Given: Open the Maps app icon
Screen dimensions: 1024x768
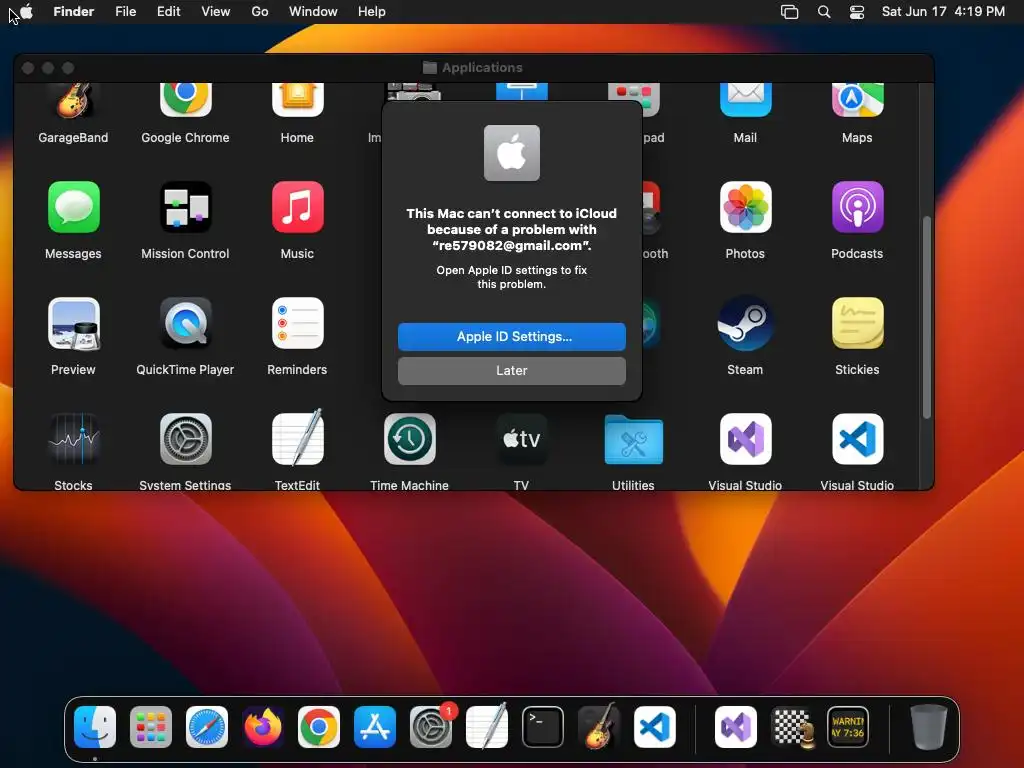Looking at the screenshot, I should tap(857, 100).
